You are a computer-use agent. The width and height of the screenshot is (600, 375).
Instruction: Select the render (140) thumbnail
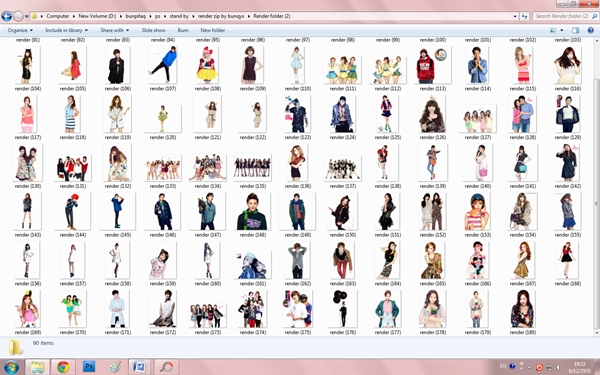(x=478, y=162)
